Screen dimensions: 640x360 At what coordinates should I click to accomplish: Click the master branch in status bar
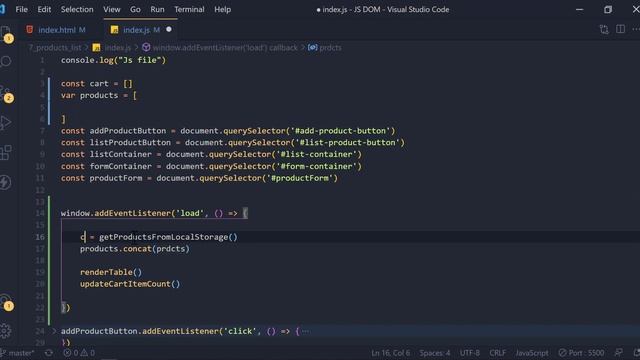(x=18, y=353)
